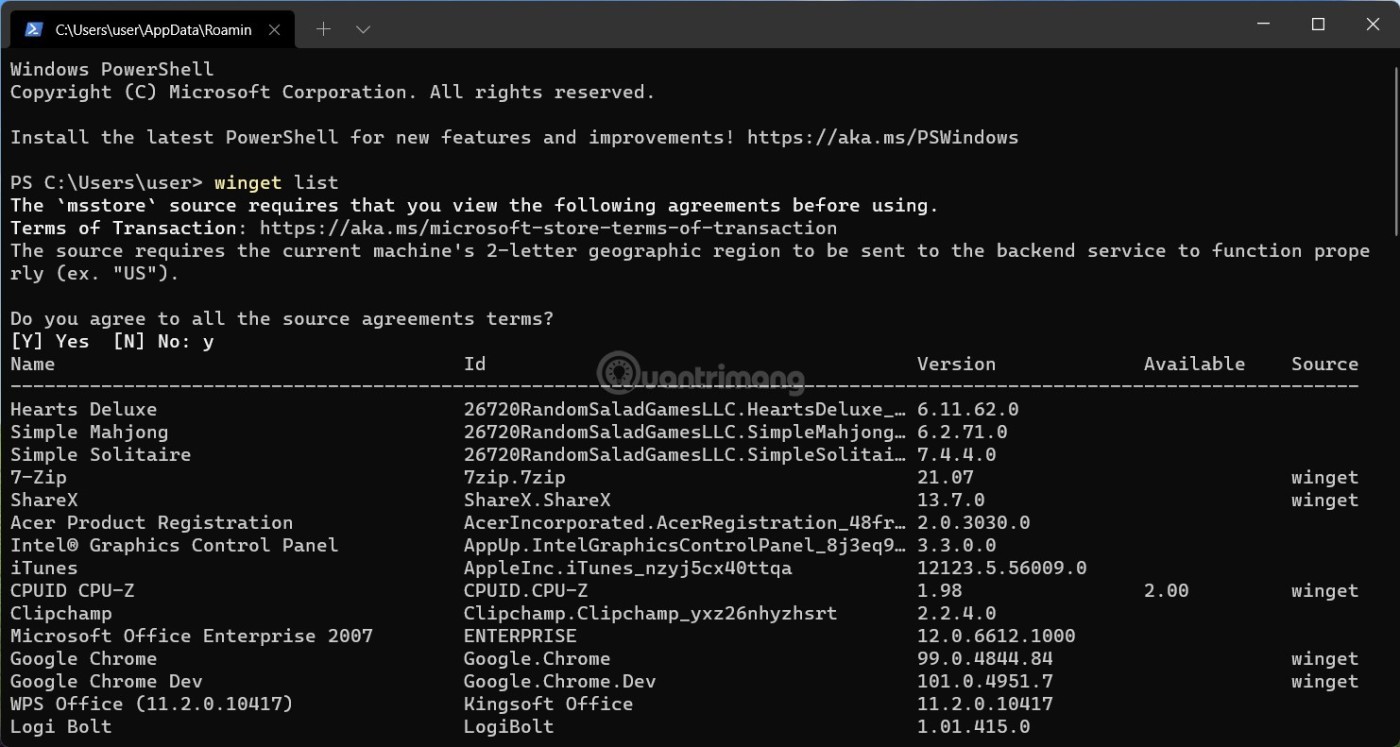Image resolution: width=1400 pixels, height=747 pixels.
Task: Open the https://aka.ms/PSWindows link
Action: coord(882,137)
